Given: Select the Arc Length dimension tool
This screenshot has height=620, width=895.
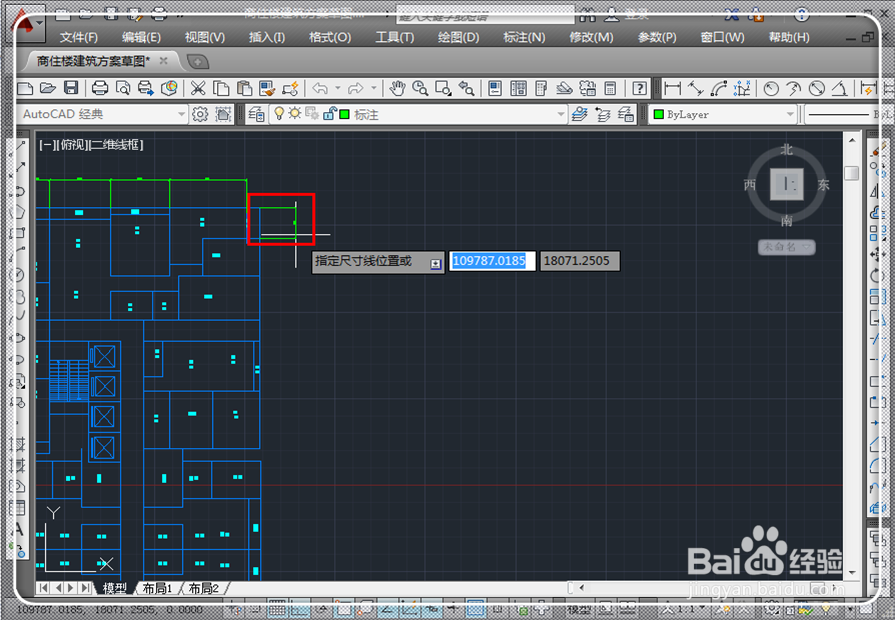Looking at the screenshot, I should coord(719,88).
